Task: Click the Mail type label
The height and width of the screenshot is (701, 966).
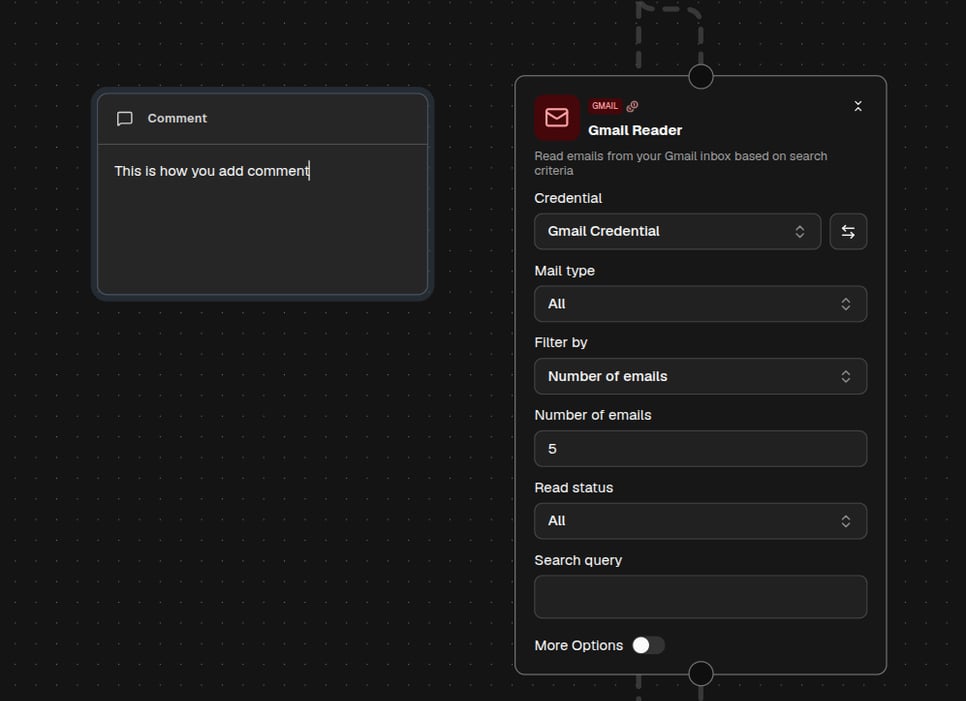Action: [564, 271]
